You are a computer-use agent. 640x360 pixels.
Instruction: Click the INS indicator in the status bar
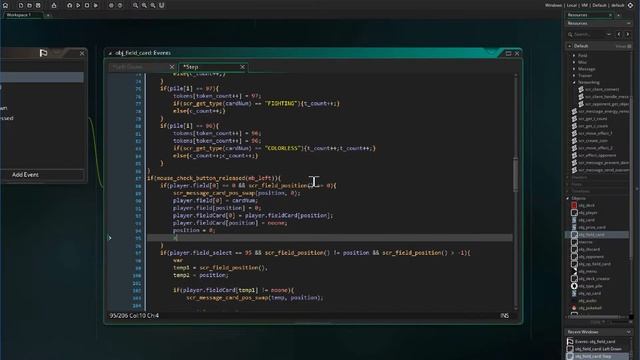[x=504, y=316]
